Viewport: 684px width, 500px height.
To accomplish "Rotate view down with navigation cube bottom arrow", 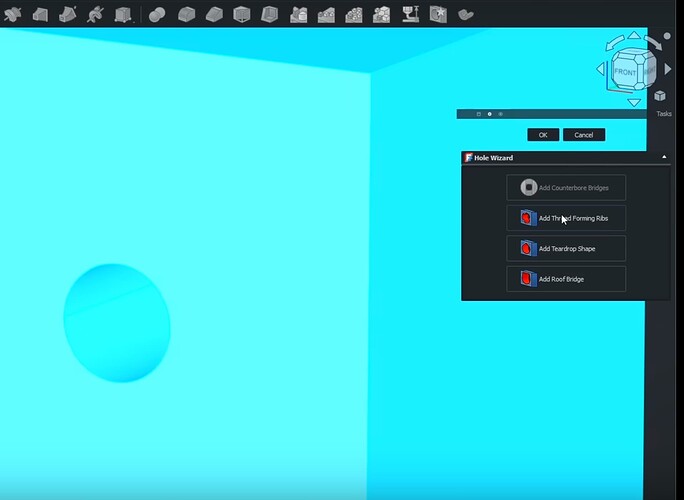I will (634, 103).
